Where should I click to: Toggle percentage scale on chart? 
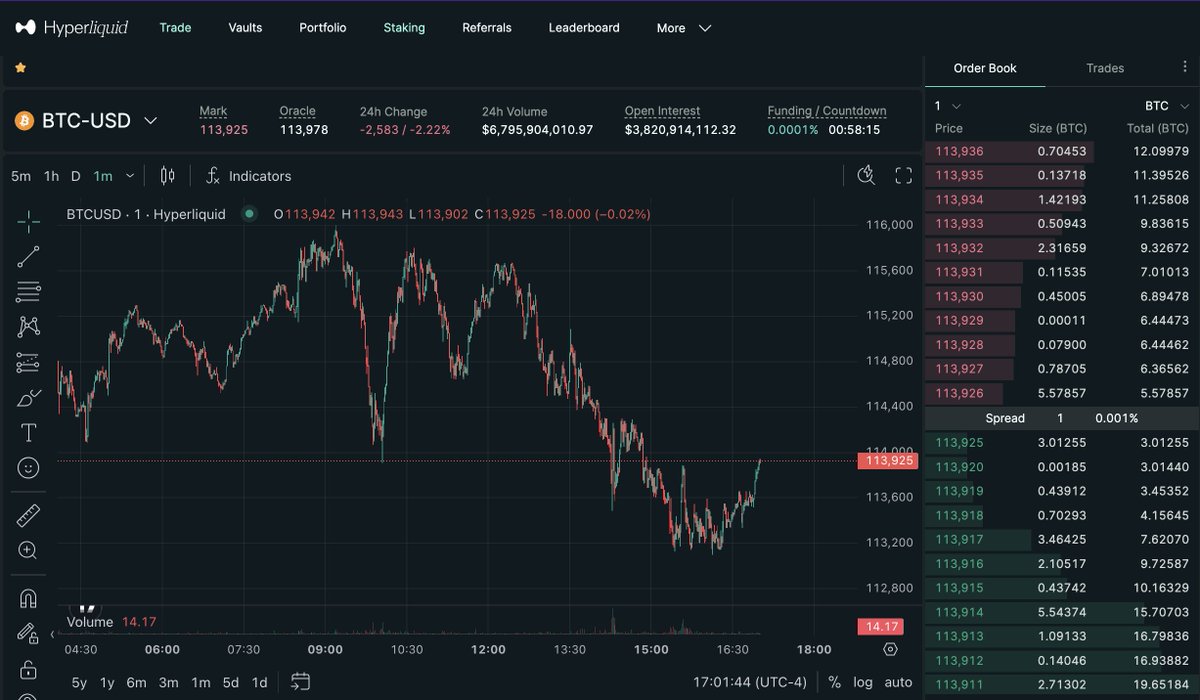[x=835, y=682]
